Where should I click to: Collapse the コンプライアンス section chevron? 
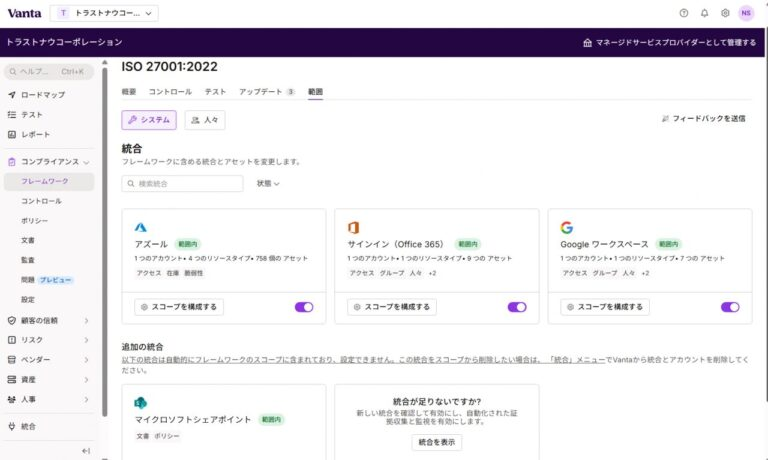coord(87,162)
